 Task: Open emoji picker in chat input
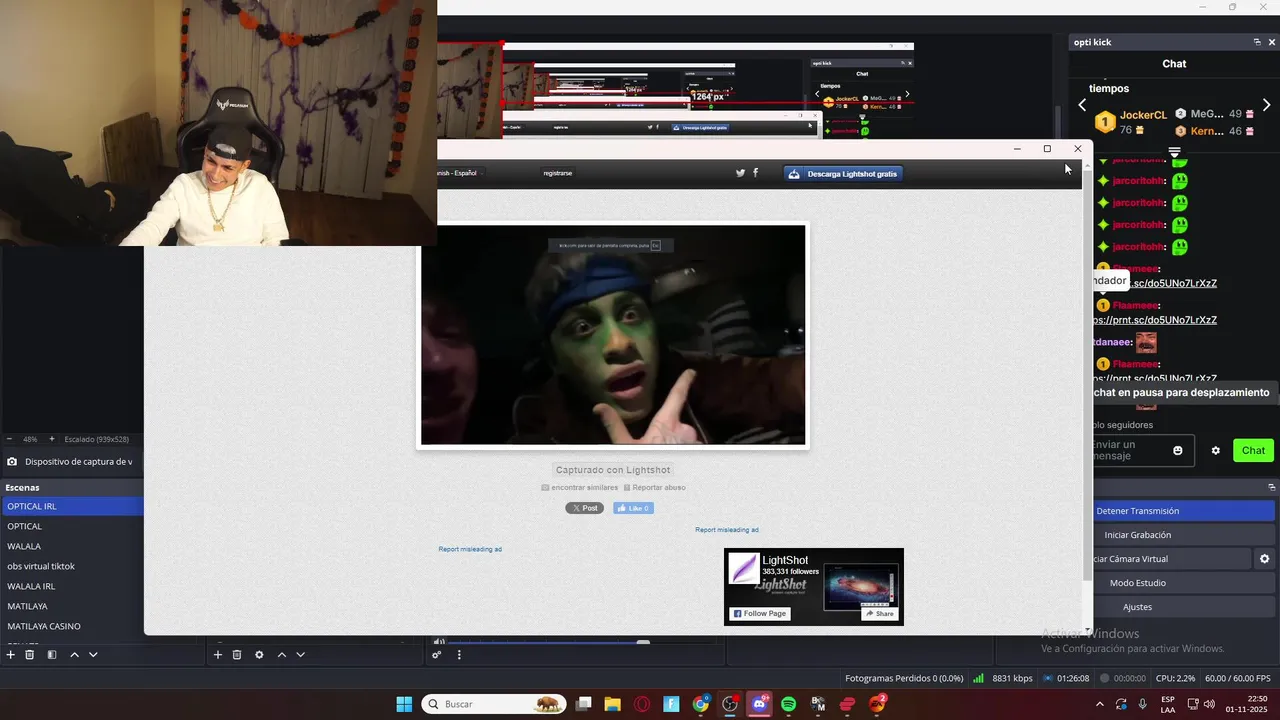[x=1177, y=450]
